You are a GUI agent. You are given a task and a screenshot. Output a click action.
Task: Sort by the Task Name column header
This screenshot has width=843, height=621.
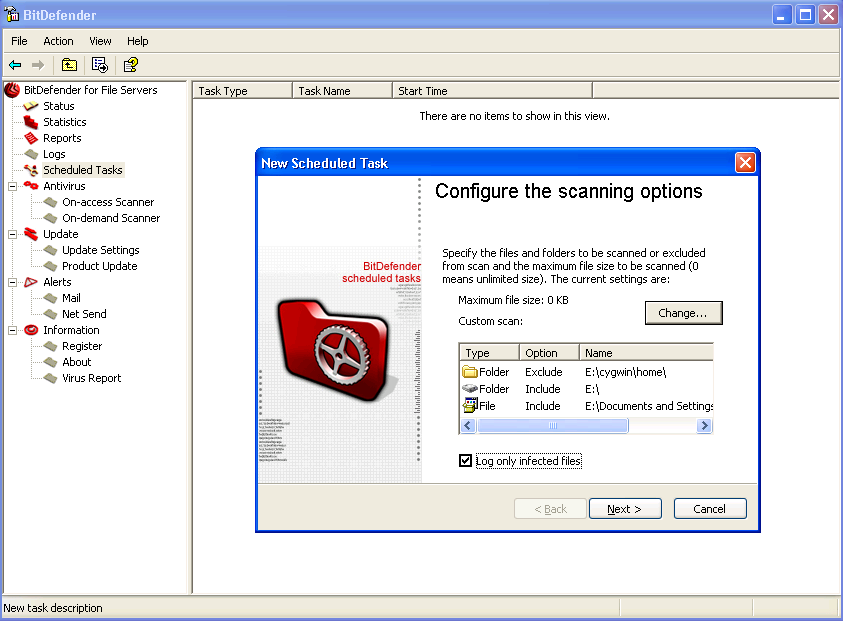(x=342, y=91)
